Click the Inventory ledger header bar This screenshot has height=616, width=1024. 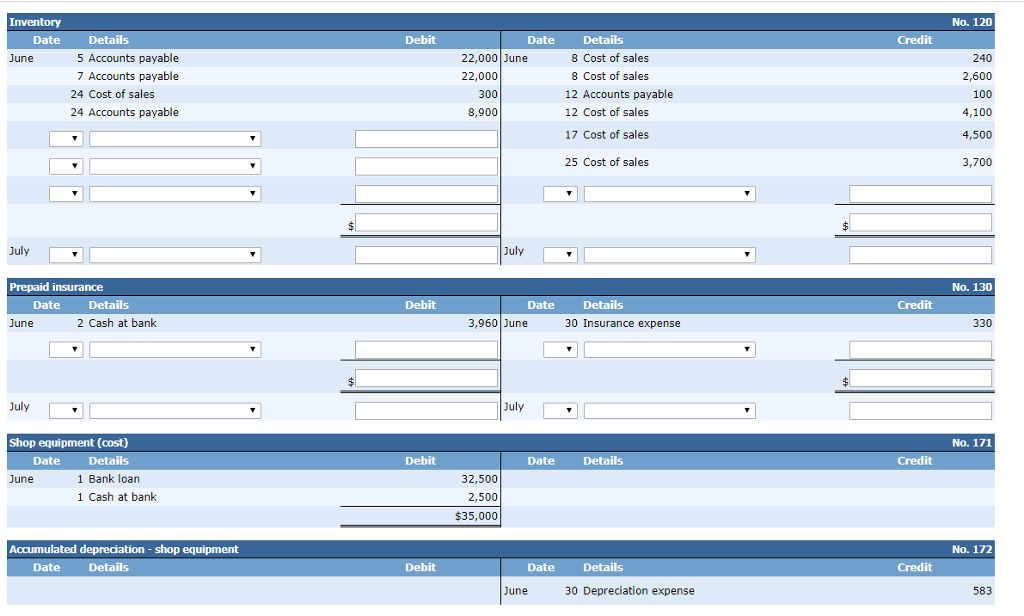(500, 21)
